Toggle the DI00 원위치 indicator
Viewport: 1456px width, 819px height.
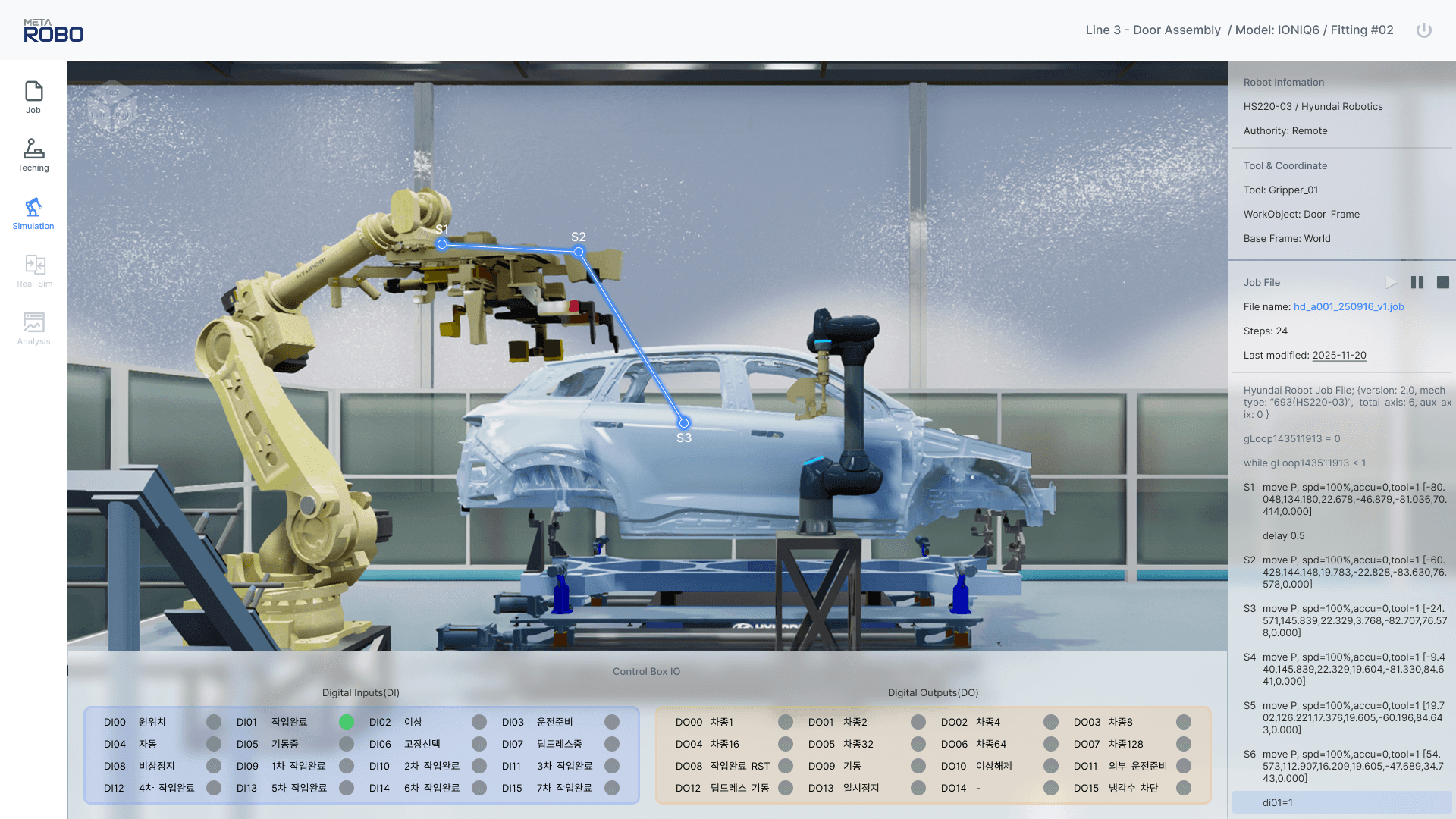[214, 722]
